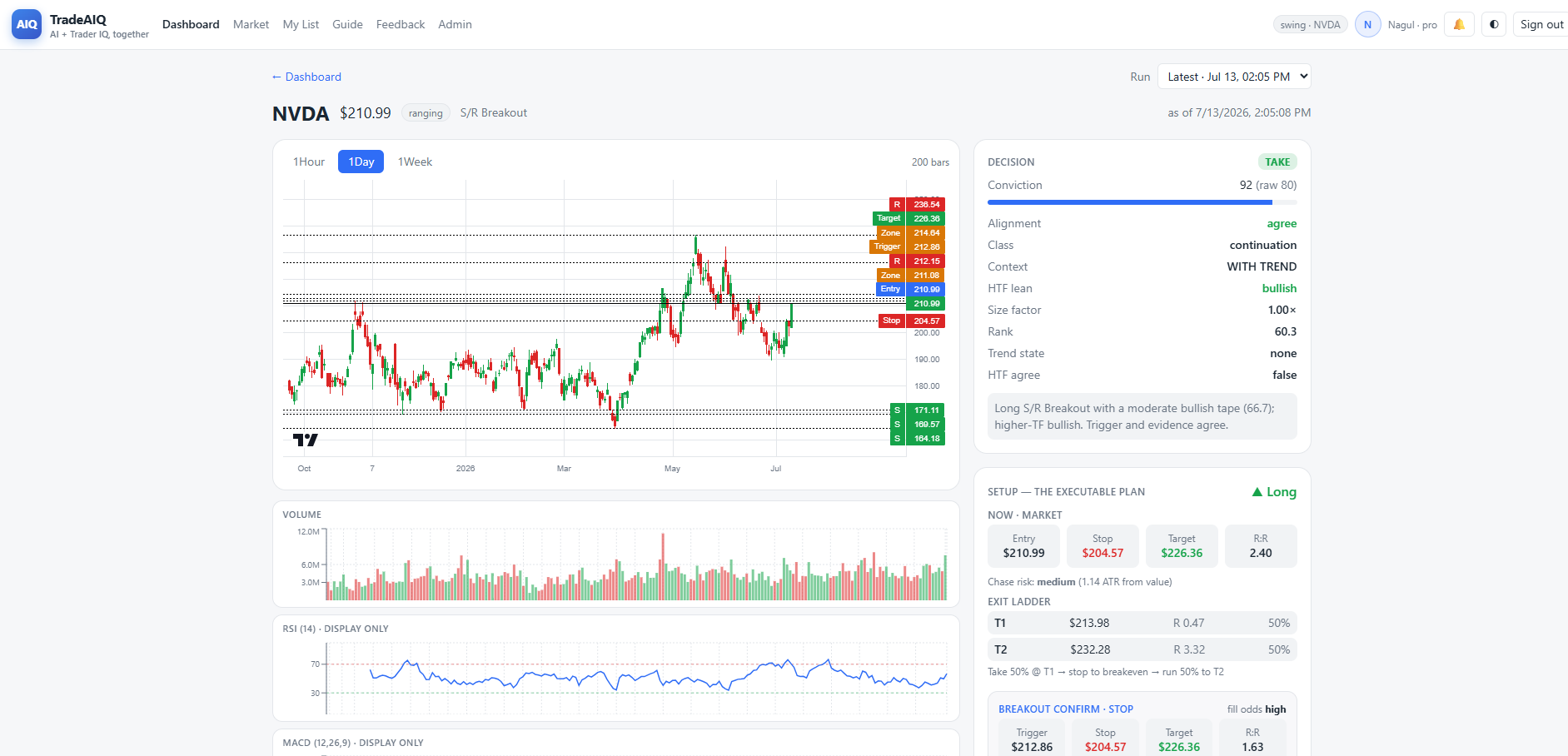The image size is (1568, 756).
Task: Switch chart to 1Week timeframe
Action: click(415, 162)
